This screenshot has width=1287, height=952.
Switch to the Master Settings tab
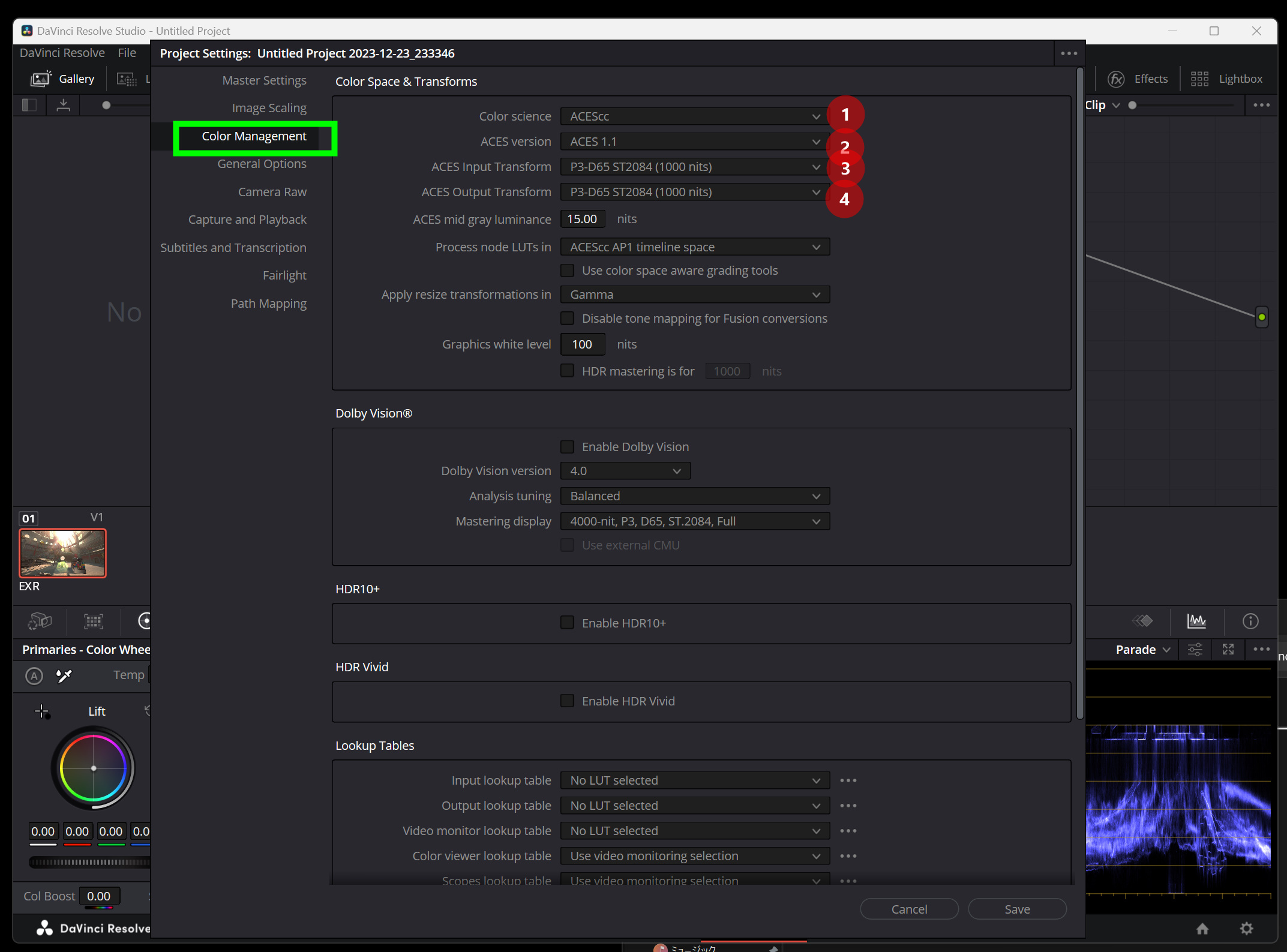264,80
